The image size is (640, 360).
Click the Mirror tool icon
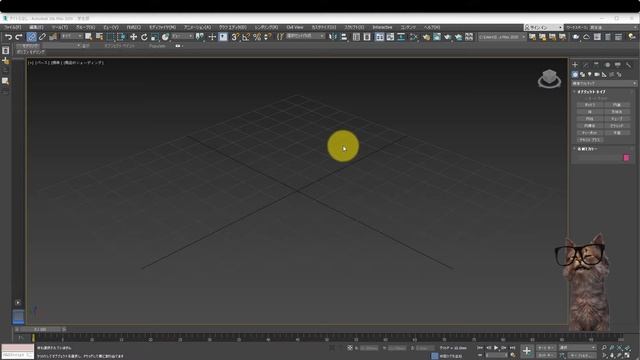click(x=333, y=37)
